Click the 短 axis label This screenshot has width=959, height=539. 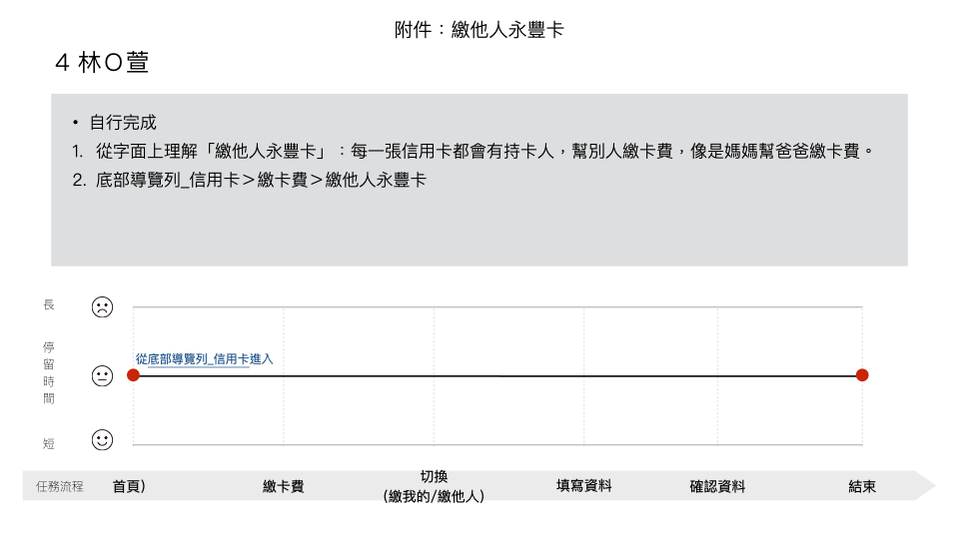coord(48,444)
